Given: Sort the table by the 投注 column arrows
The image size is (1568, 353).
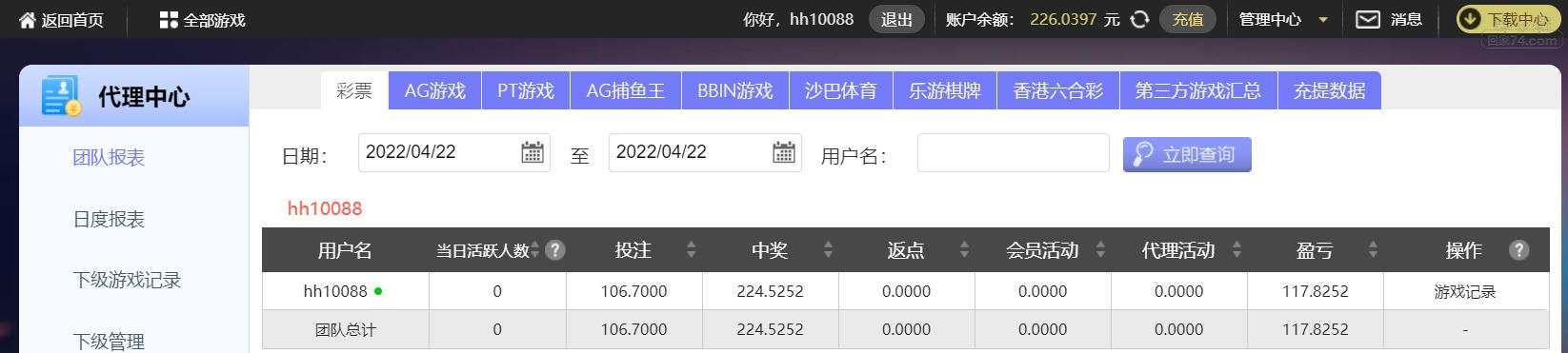Looking at the screenshot, I should click(x=691, y=250).
